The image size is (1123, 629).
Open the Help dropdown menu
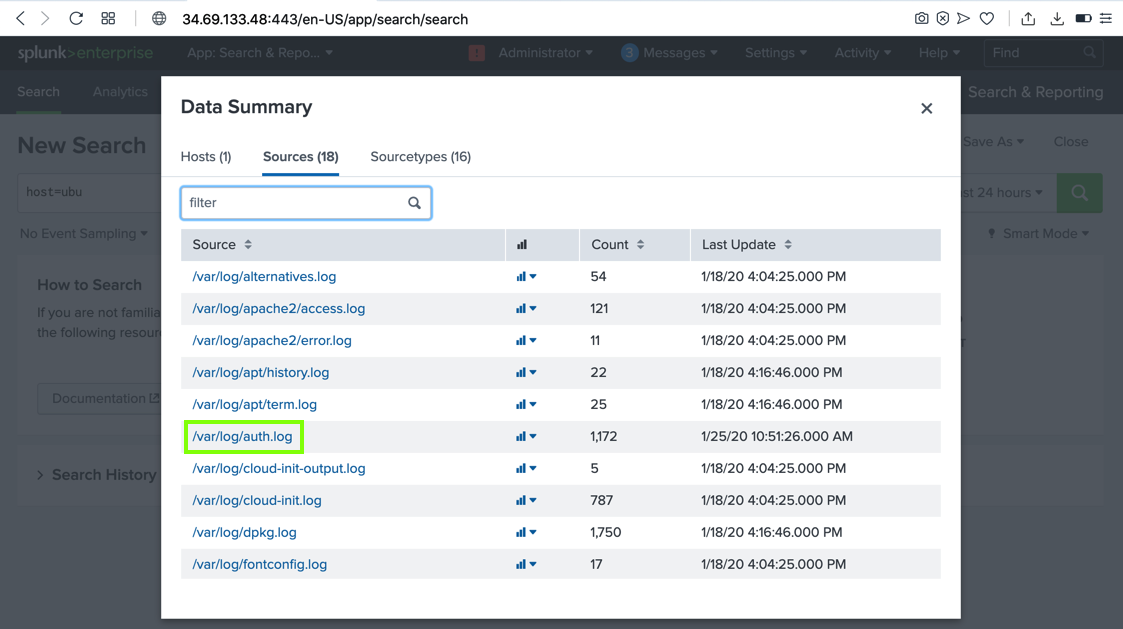pos(939,53)
